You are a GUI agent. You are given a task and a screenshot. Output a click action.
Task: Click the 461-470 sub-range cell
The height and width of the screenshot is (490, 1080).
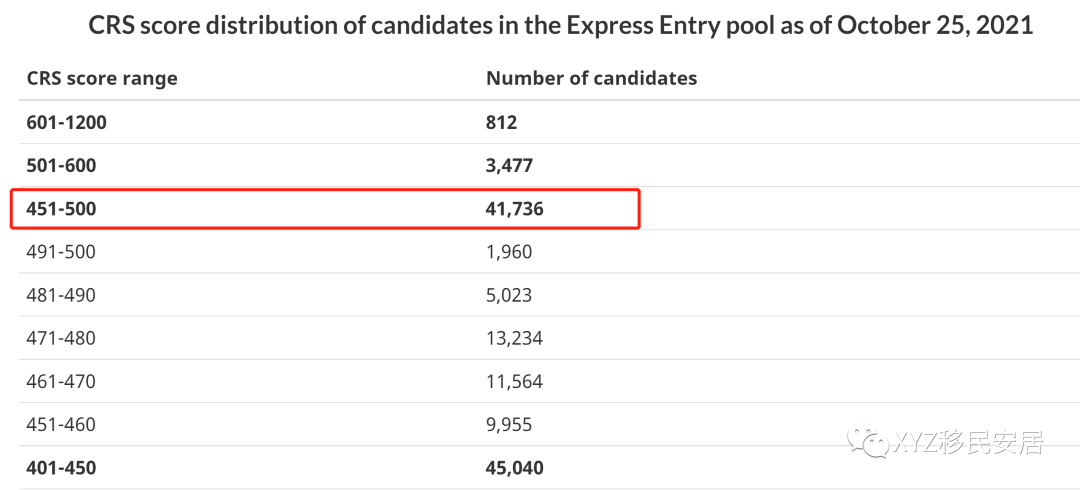pyautogui.click(x=61, y=381)
